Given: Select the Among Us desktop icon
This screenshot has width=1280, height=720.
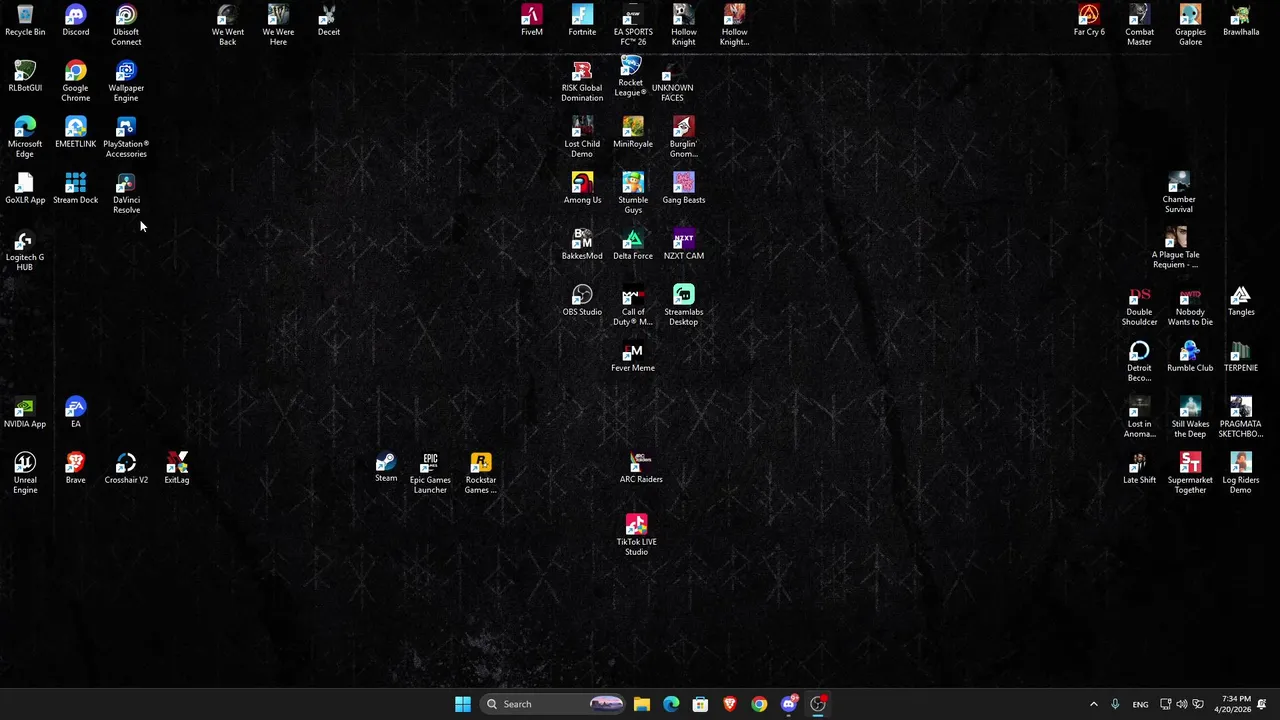Looking at the screenshot, I should click(582, 188).
